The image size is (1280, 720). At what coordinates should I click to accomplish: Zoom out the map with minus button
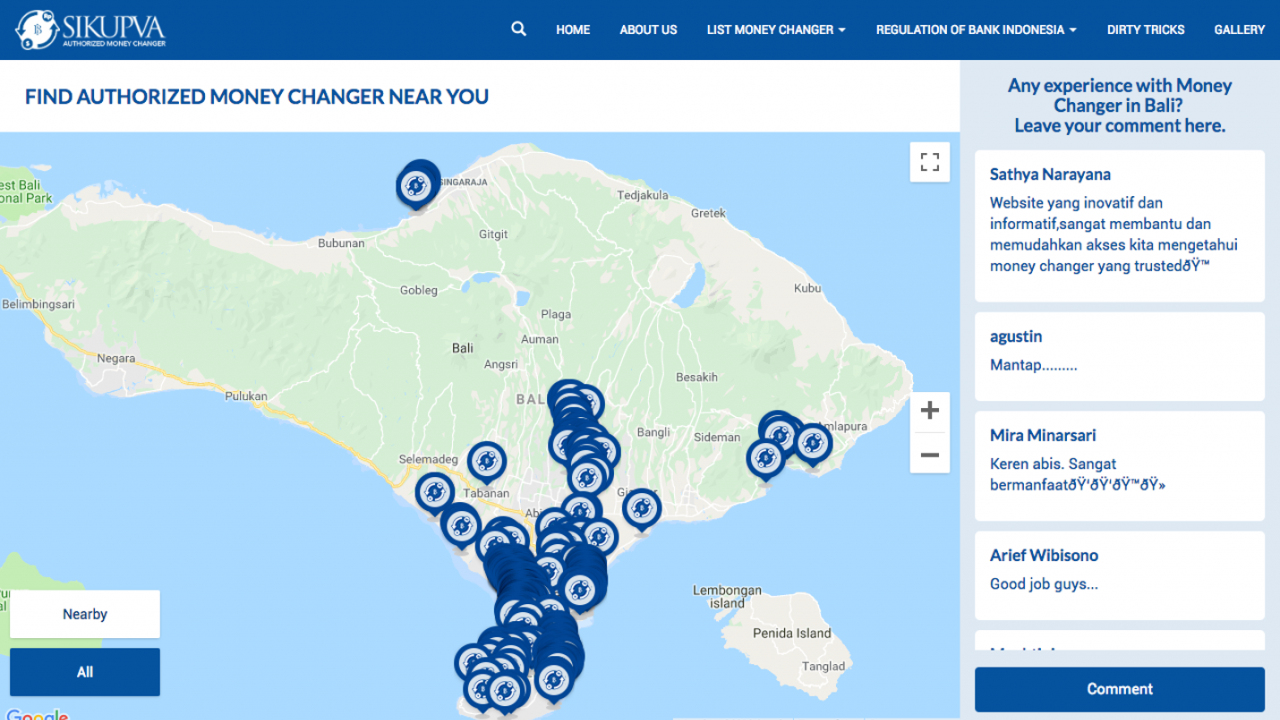[930, 455]
